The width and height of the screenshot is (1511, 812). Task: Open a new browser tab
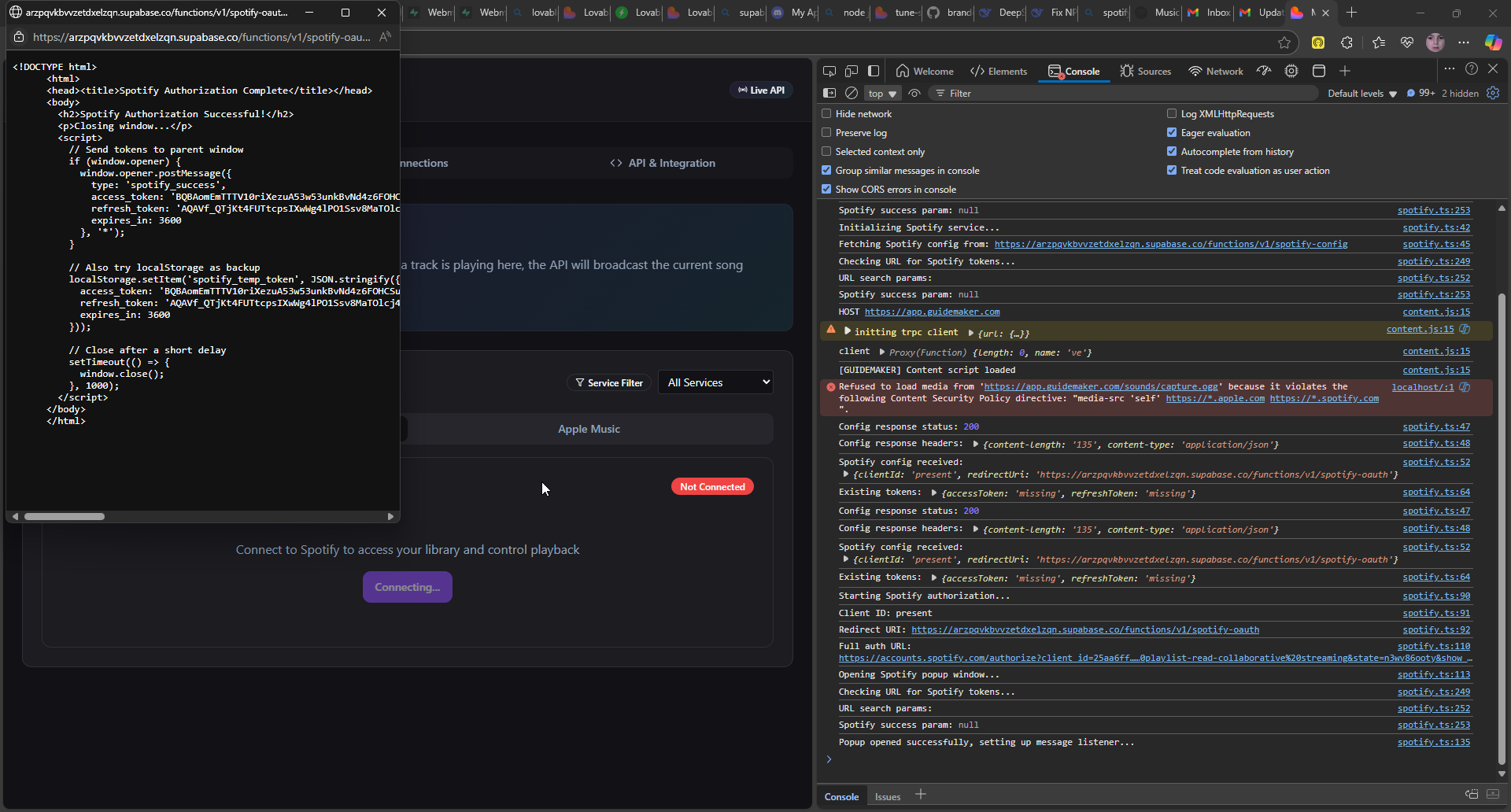pyautogui.click(x=1351, y=13)
